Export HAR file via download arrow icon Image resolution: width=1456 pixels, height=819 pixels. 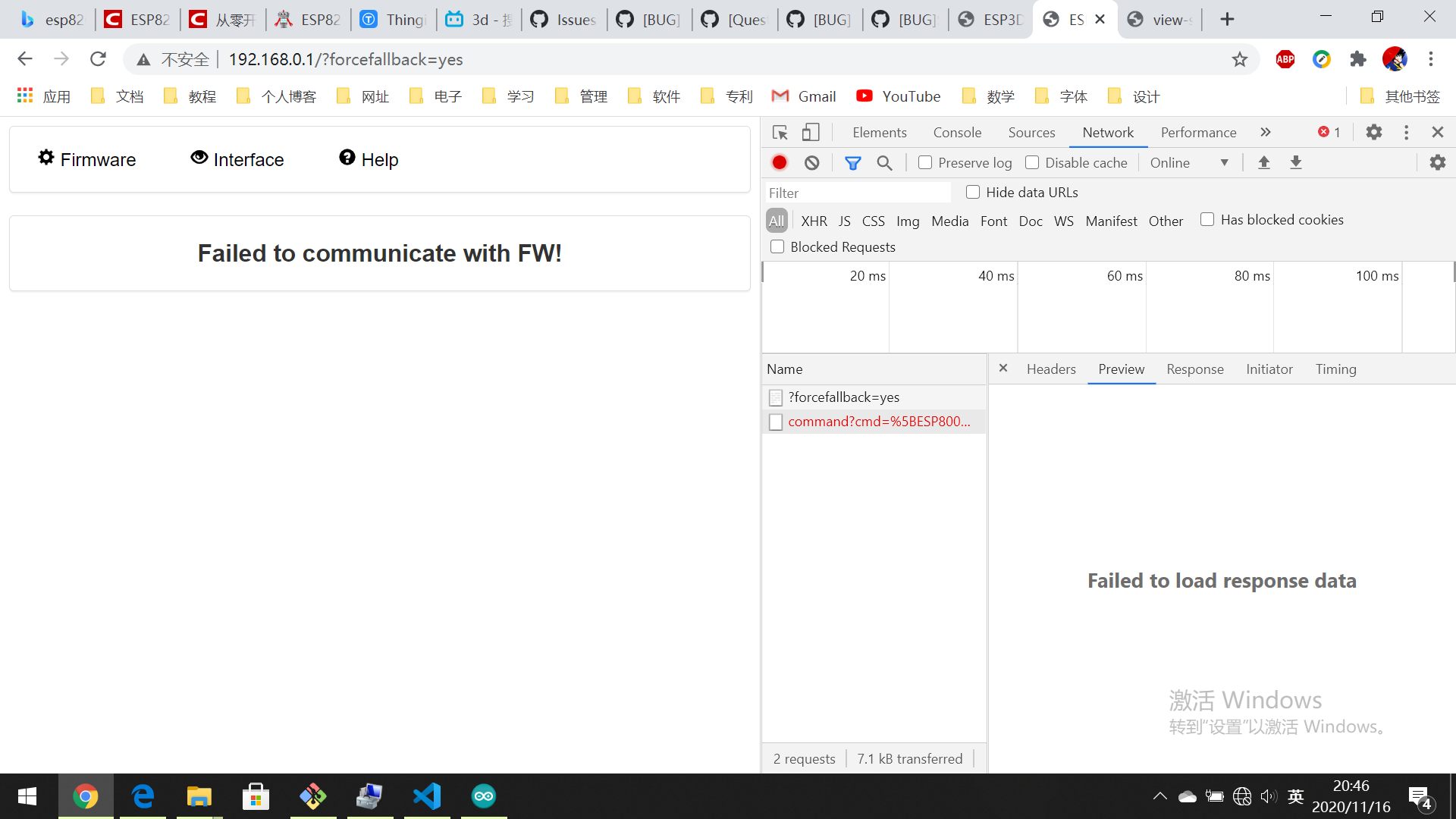pos(1296,162)
